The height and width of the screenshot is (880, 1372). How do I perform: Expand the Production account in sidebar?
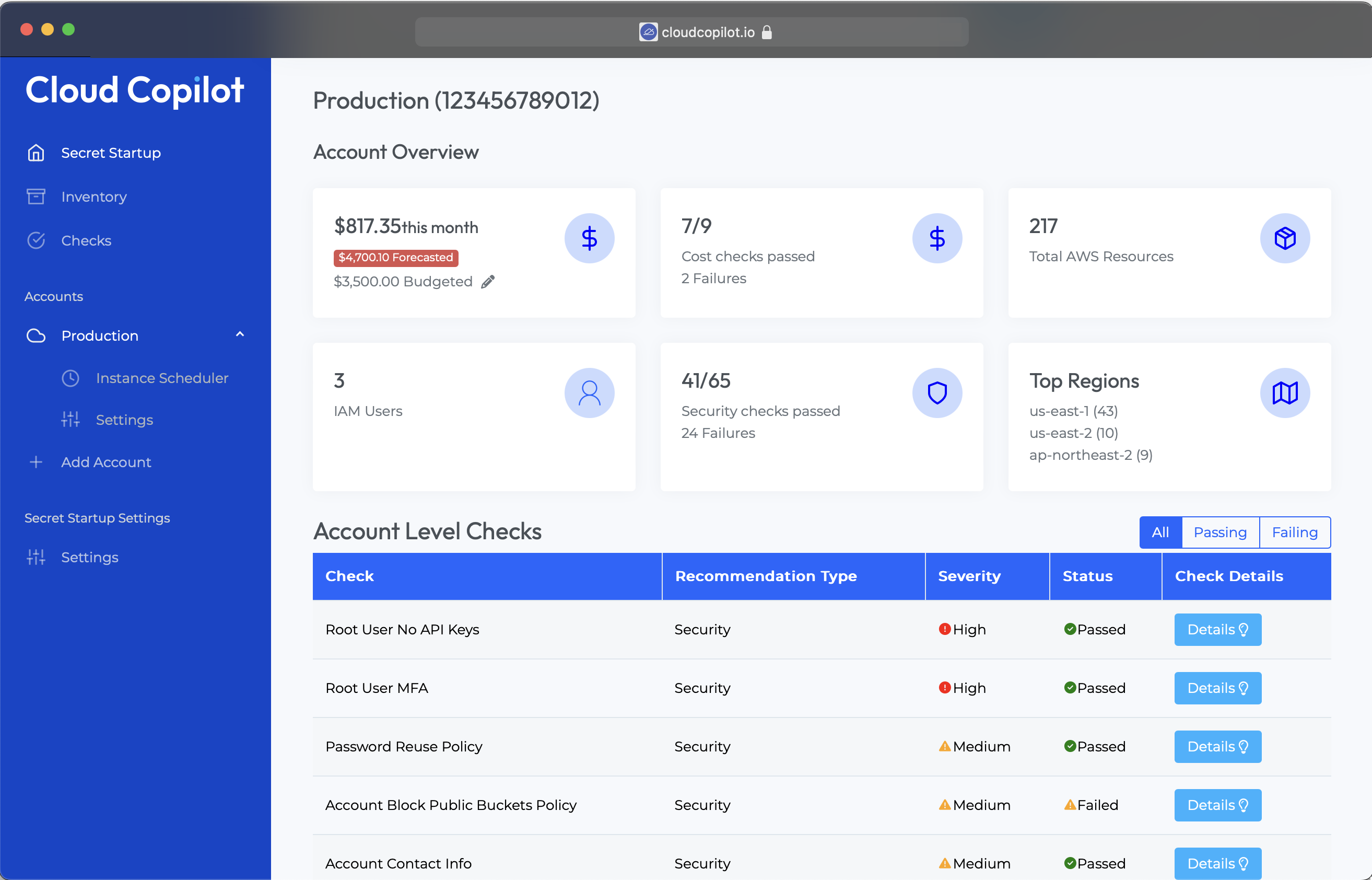pos(240,335)
